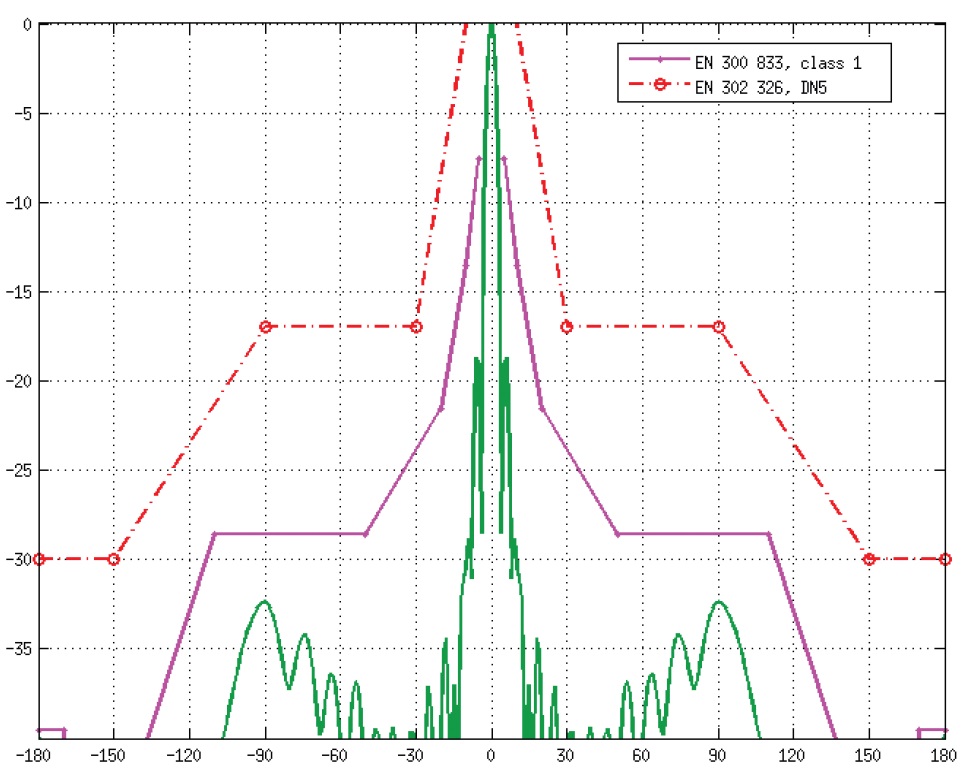Click red circle marker at 150, -30

[869, 559]
